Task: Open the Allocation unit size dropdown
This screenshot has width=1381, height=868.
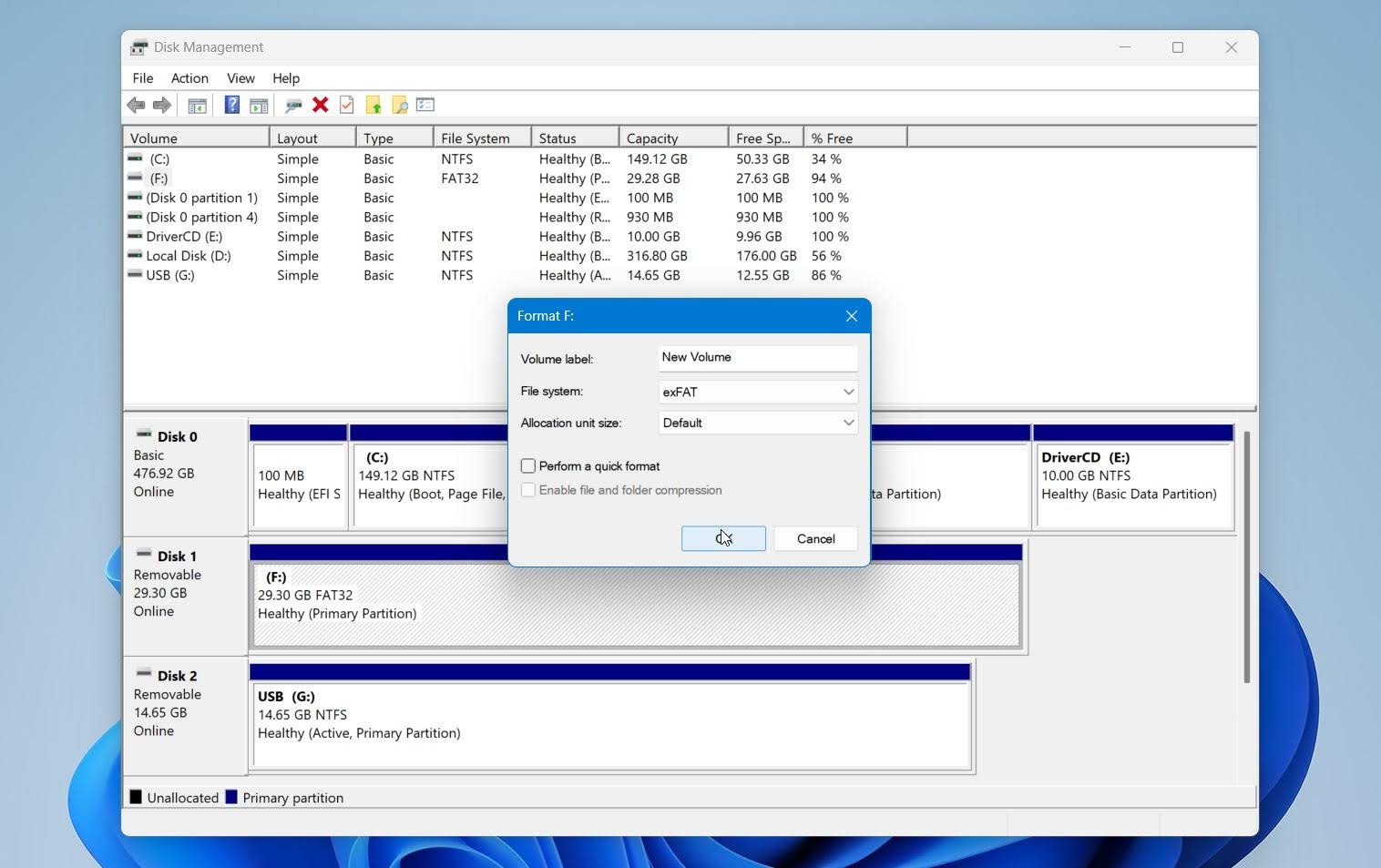Action: [x=758, y=423]
